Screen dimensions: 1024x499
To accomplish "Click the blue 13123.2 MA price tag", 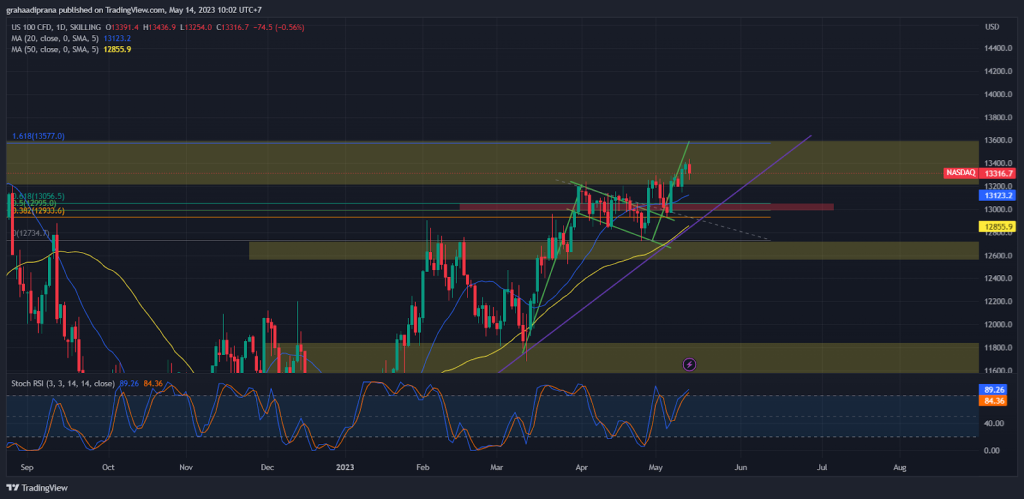I will pyautogui.click(x=999, y=195).
